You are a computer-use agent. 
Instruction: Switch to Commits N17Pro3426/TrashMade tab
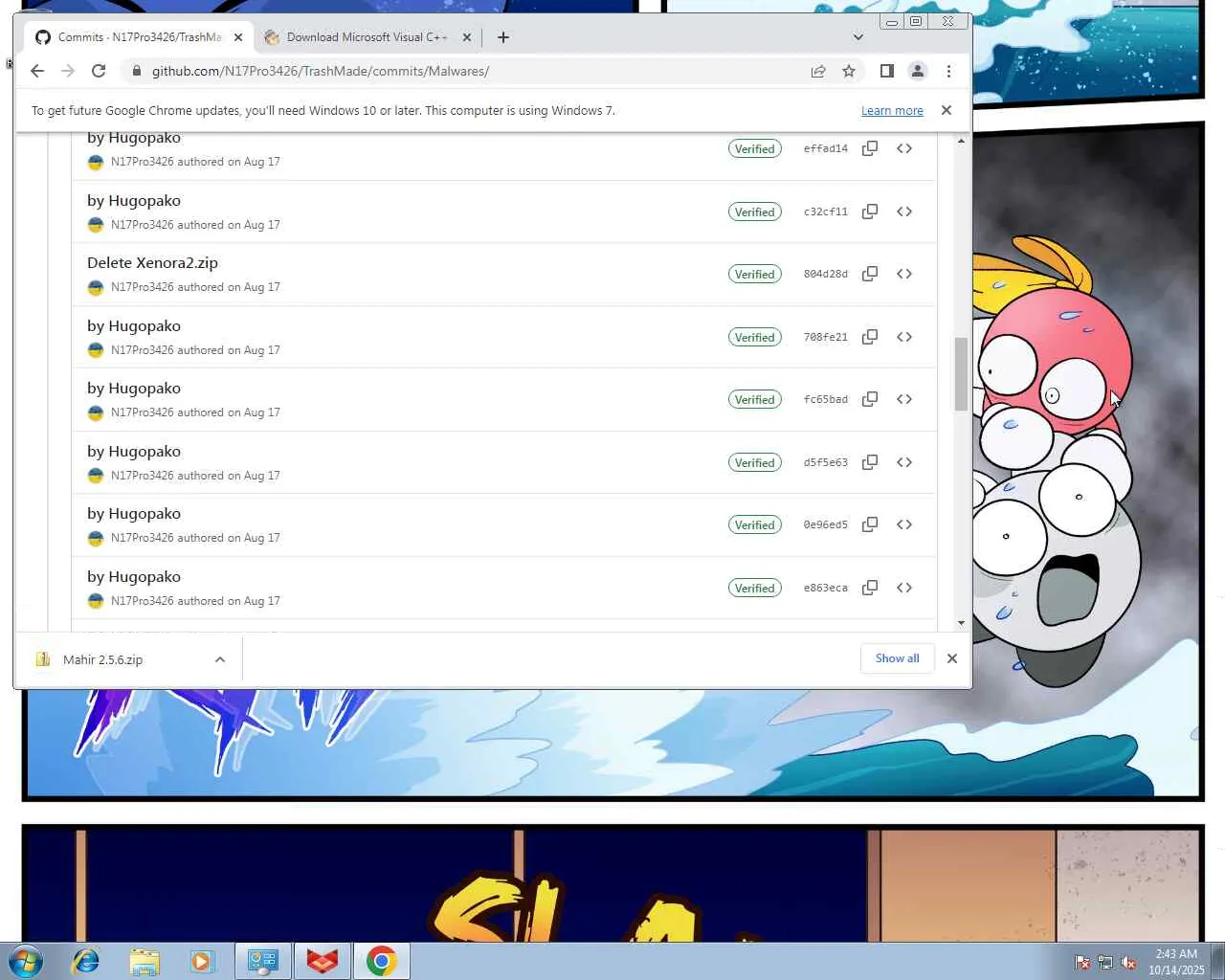pos(139,37)
